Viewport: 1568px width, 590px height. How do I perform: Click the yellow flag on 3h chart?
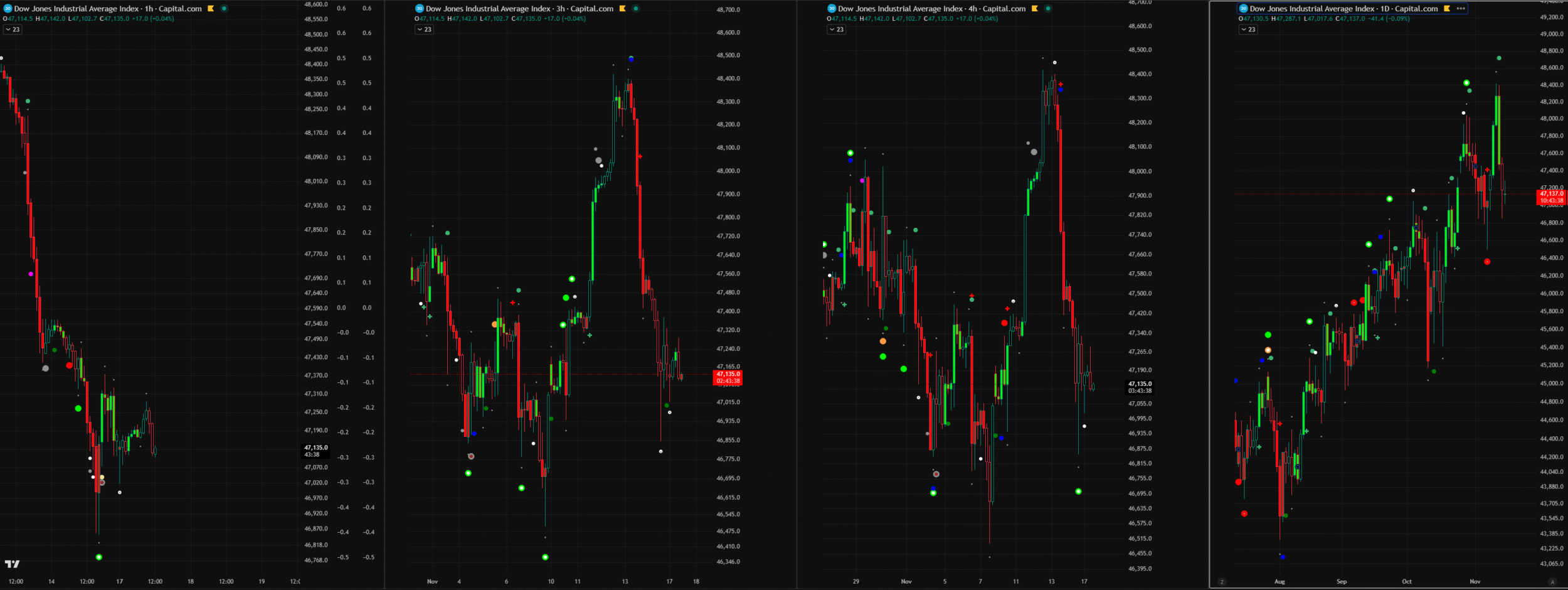(622, 9)
